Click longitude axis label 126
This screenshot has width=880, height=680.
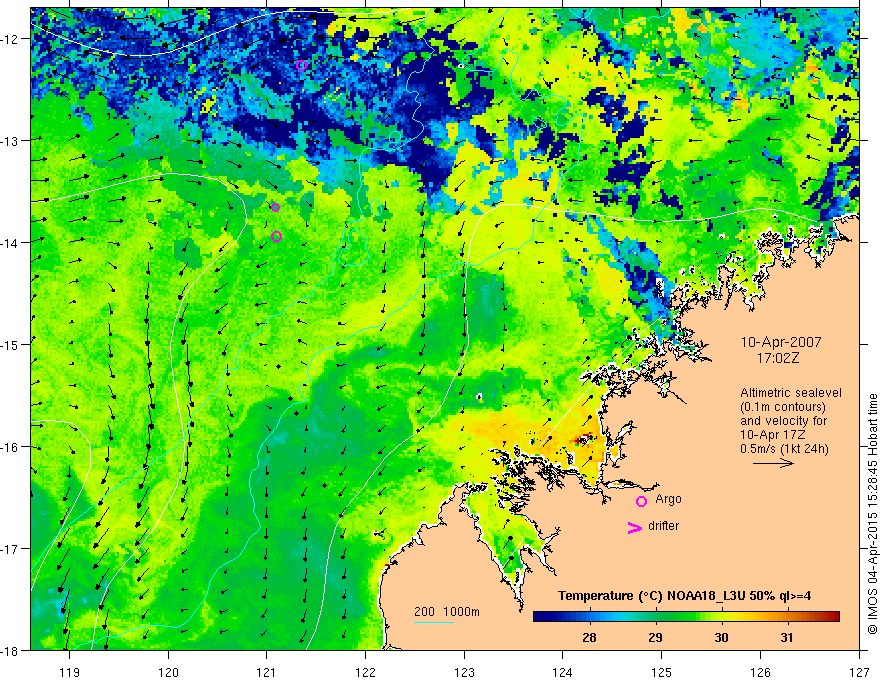(760, 672)
